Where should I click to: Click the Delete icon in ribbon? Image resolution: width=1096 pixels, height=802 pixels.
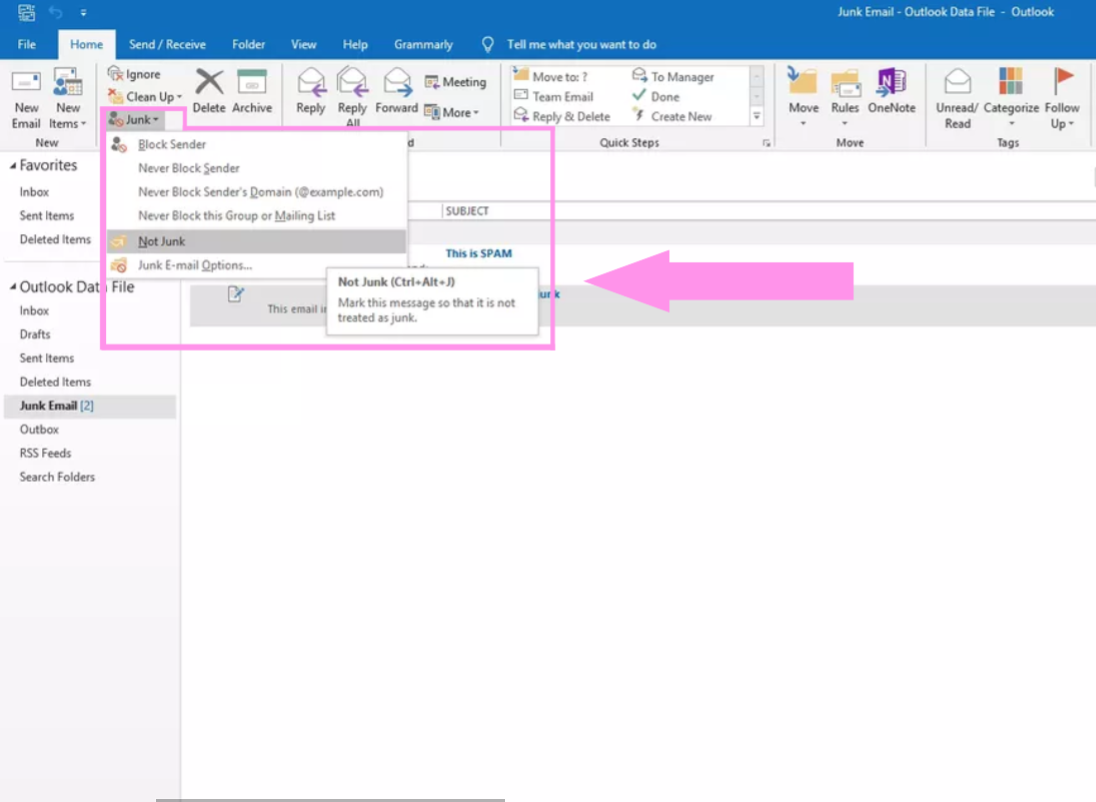coord(209,84)
